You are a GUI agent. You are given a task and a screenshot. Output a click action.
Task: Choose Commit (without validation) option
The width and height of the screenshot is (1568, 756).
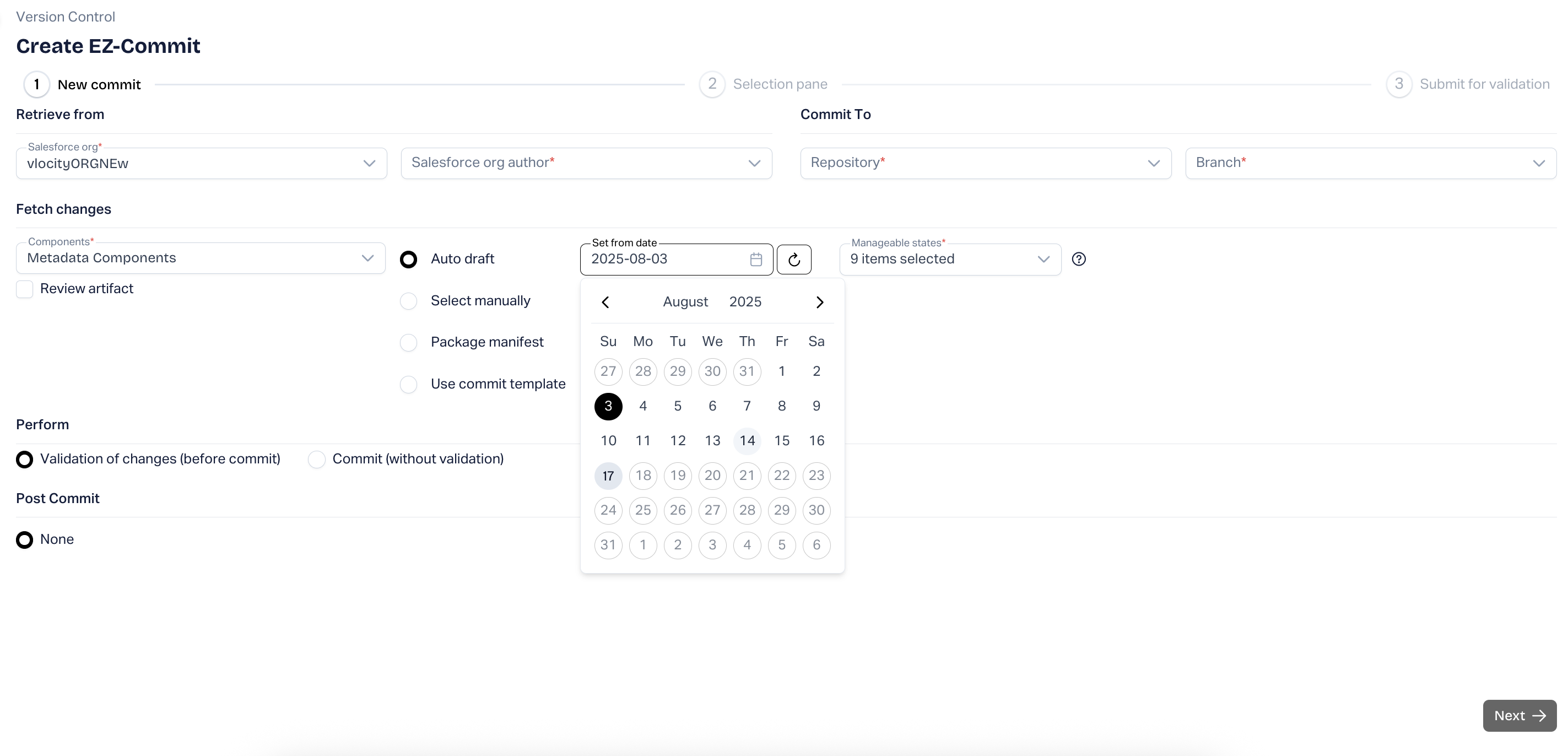[x=317, y=460]
